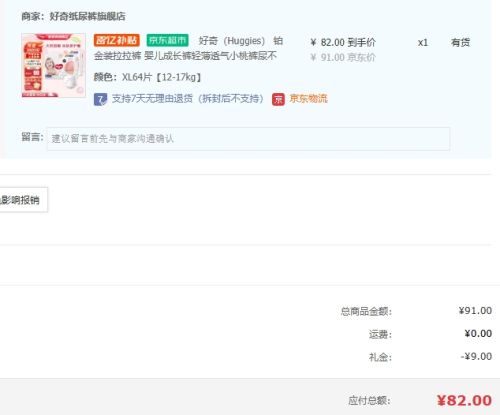The image size is (500, 415).
Task: Click the 有货 stock status
Action: click(460, 42)
